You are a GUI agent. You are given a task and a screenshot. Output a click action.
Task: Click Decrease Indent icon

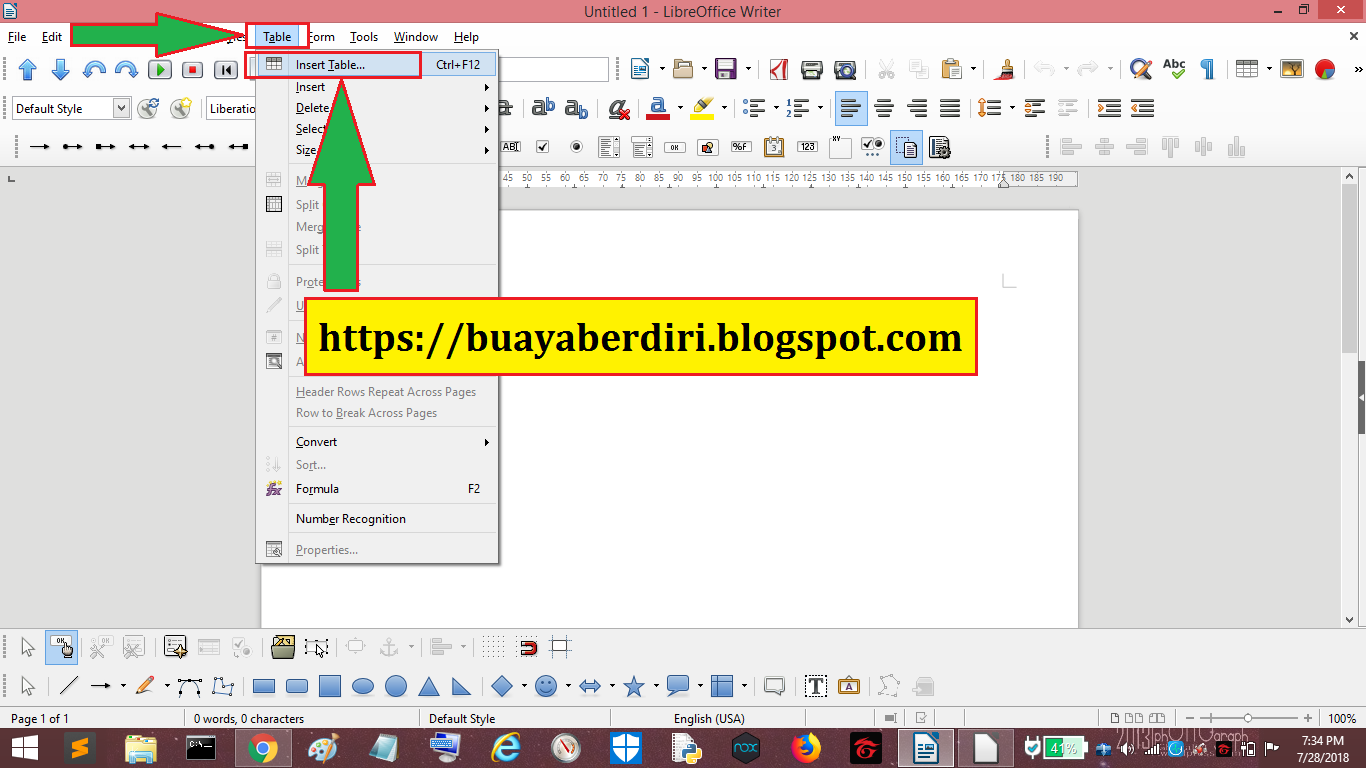point(1142,108)
